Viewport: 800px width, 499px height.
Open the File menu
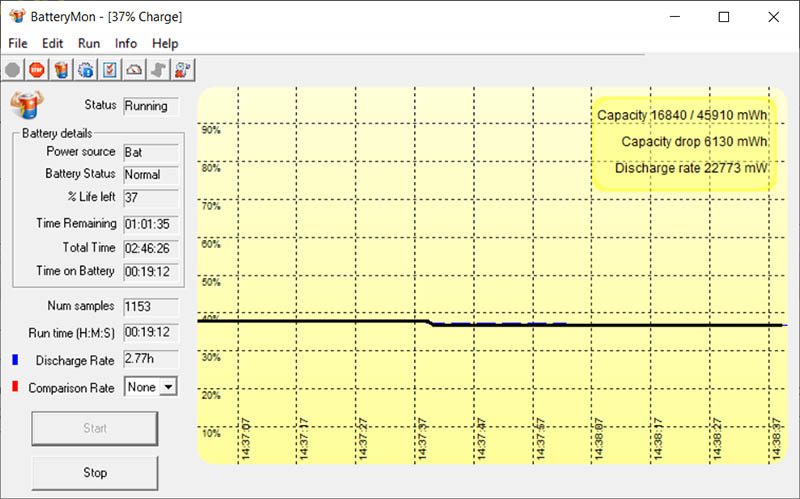tap(18, 43)
